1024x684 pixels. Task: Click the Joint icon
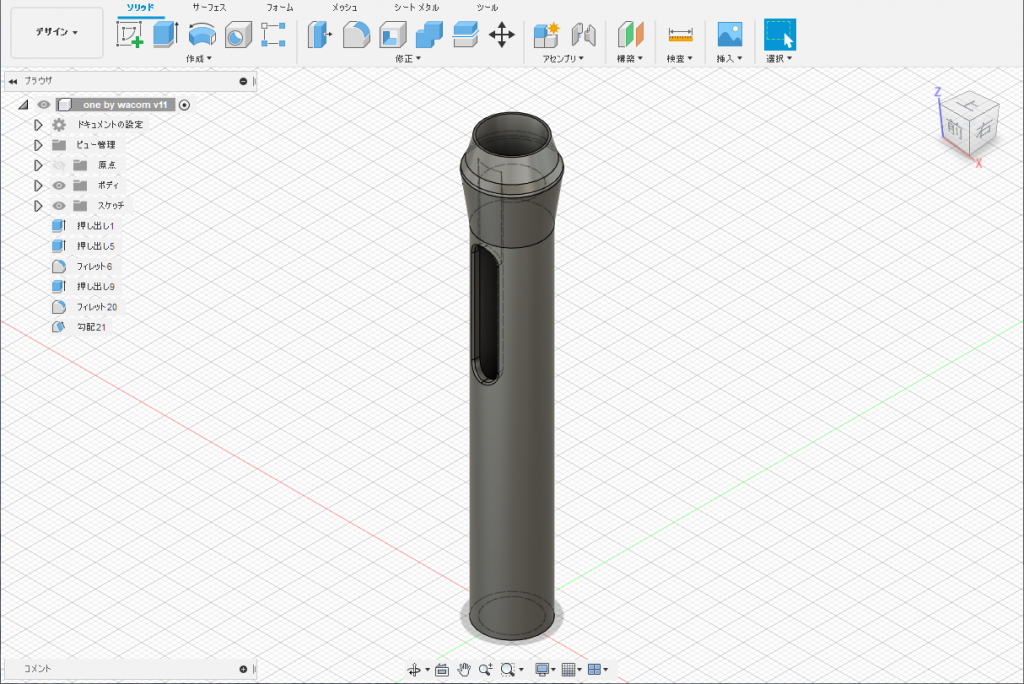583,35
